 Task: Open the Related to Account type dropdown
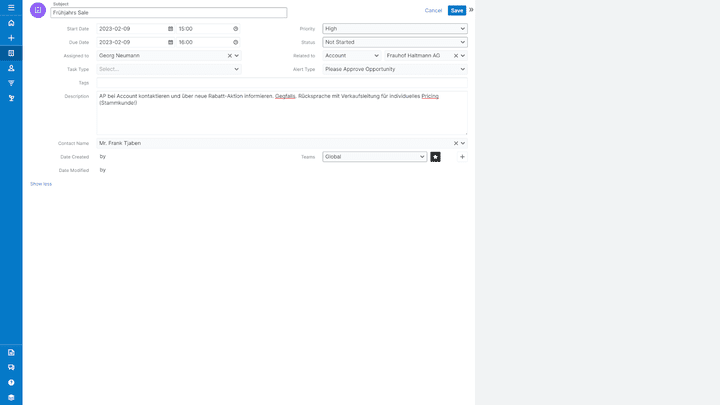[352, 56]
